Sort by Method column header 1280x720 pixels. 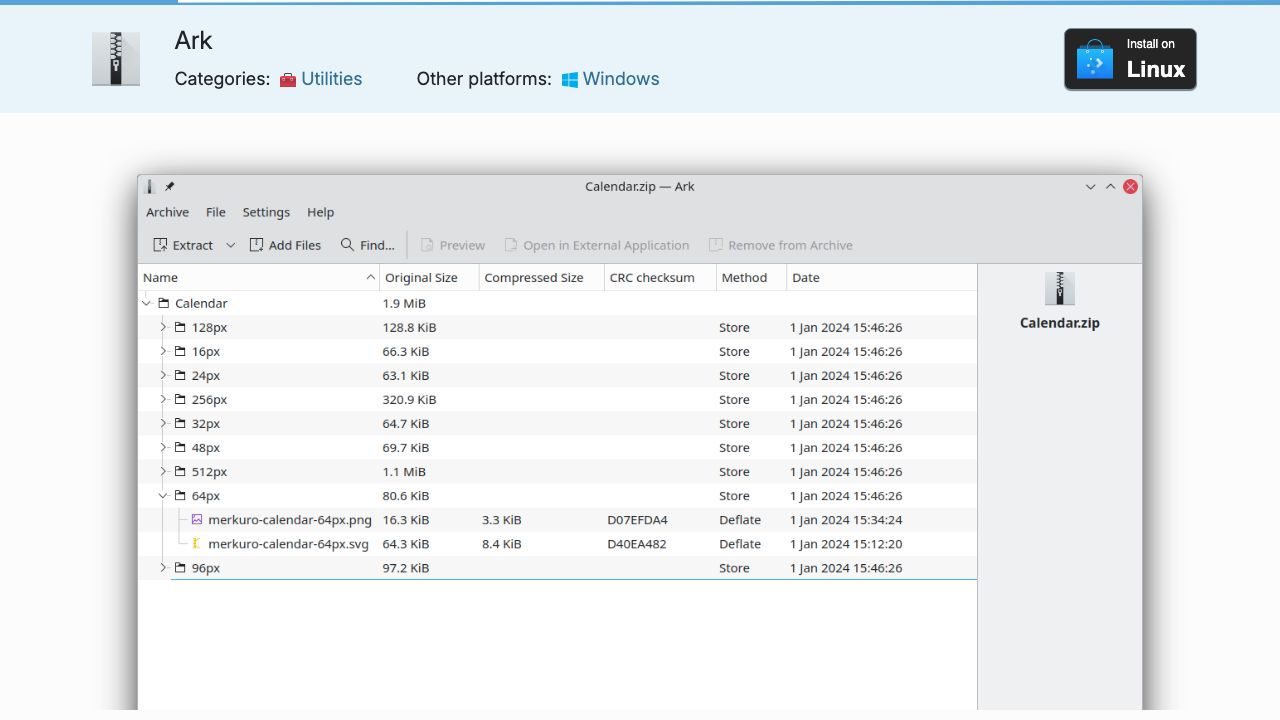pos(751,278)
